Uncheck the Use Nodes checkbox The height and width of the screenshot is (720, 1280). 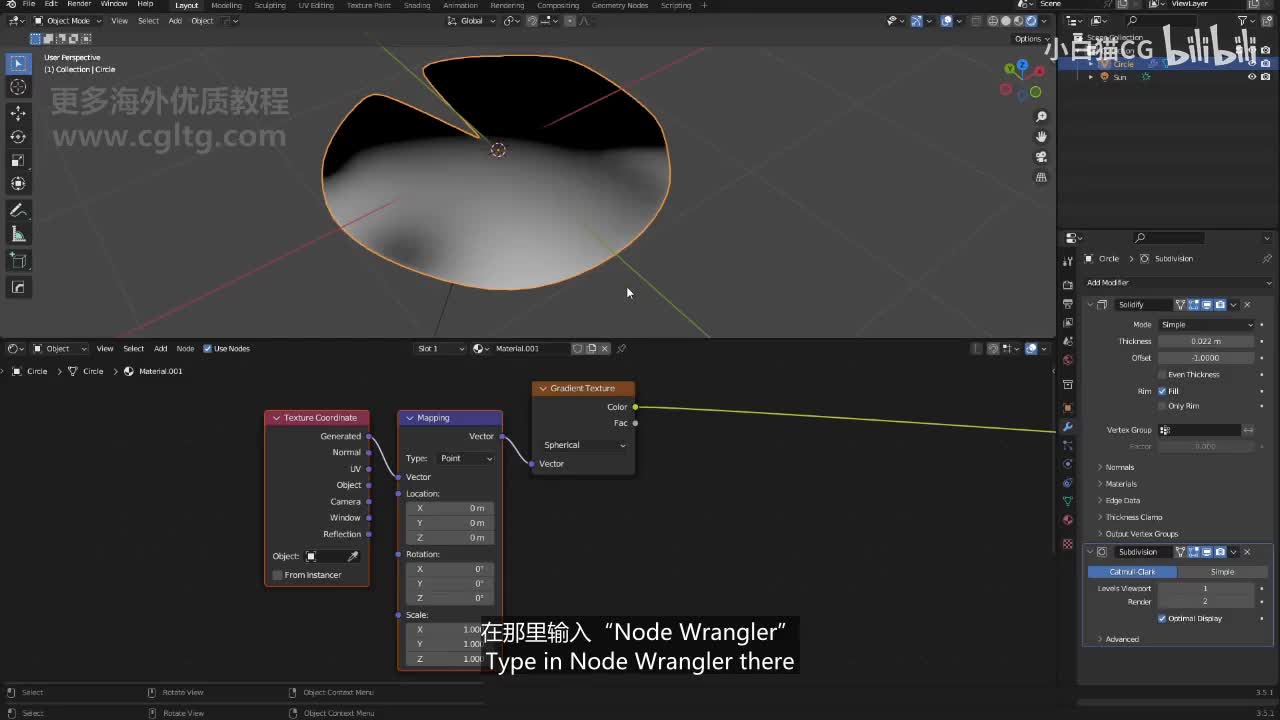coord(208,349)
